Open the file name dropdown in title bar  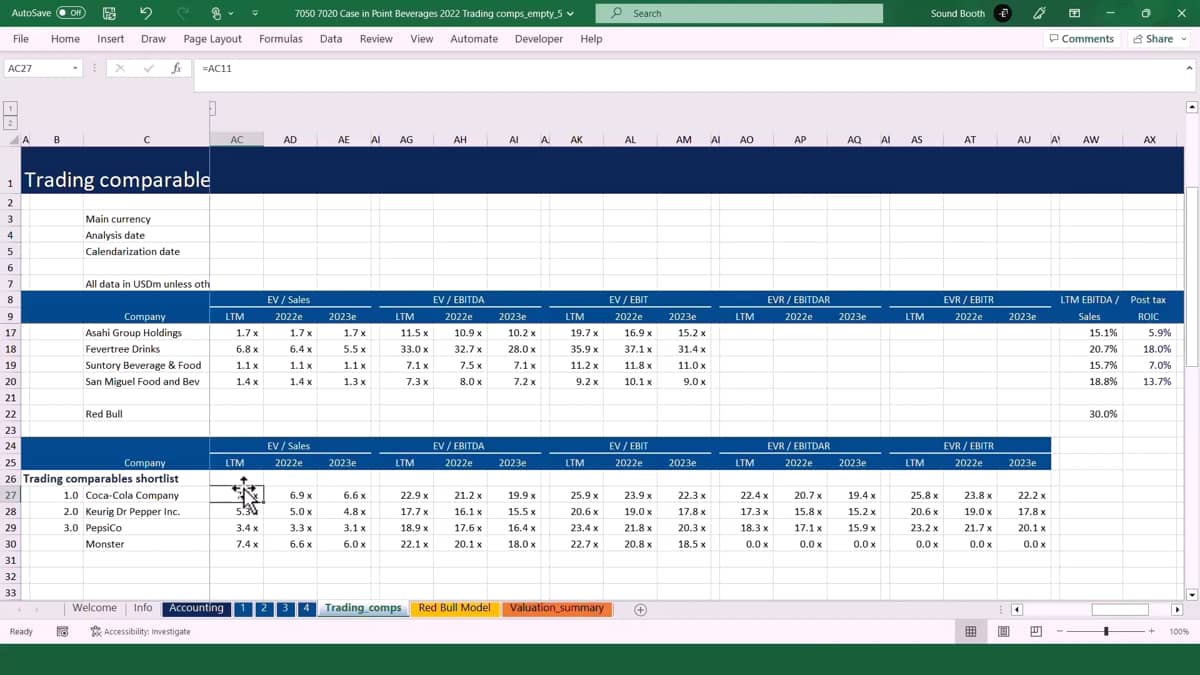tap(570, 14)
